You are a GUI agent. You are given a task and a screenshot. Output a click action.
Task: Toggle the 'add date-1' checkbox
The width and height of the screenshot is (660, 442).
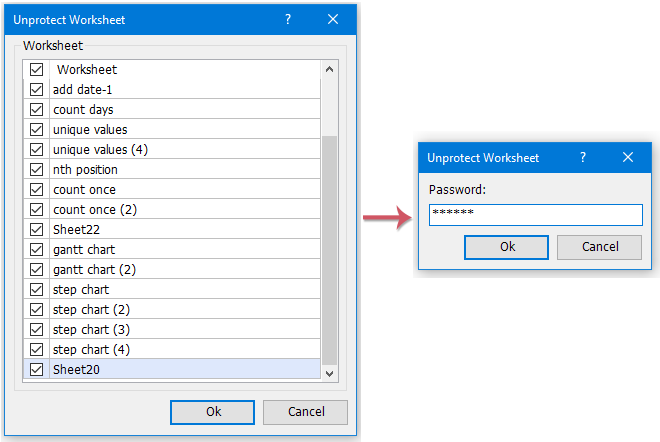tap(37, 90)
